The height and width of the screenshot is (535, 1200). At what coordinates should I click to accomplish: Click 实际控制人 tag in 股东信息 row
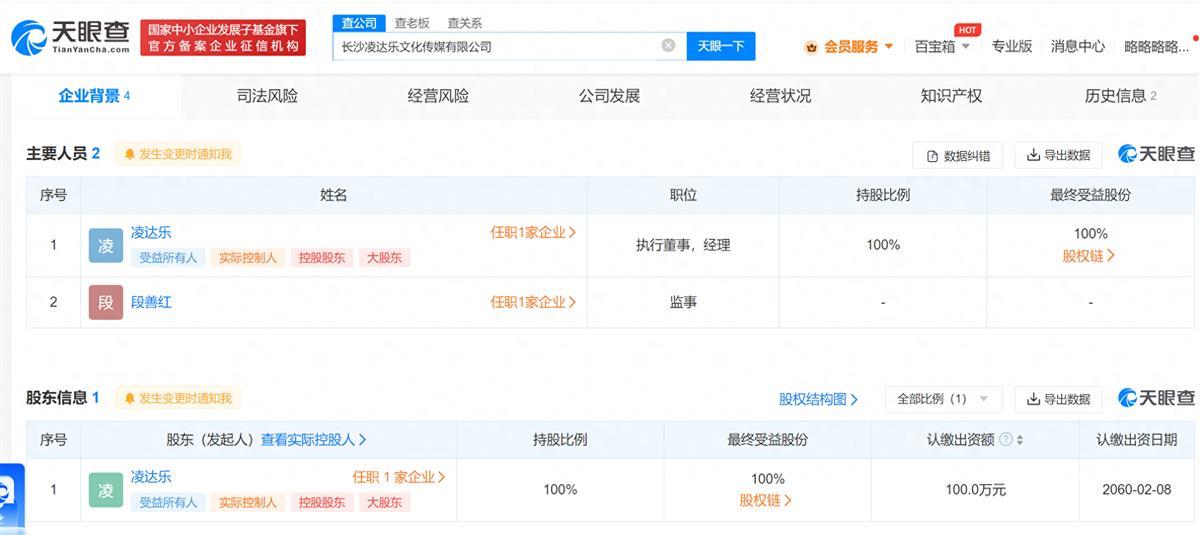[x=248, y=503]
